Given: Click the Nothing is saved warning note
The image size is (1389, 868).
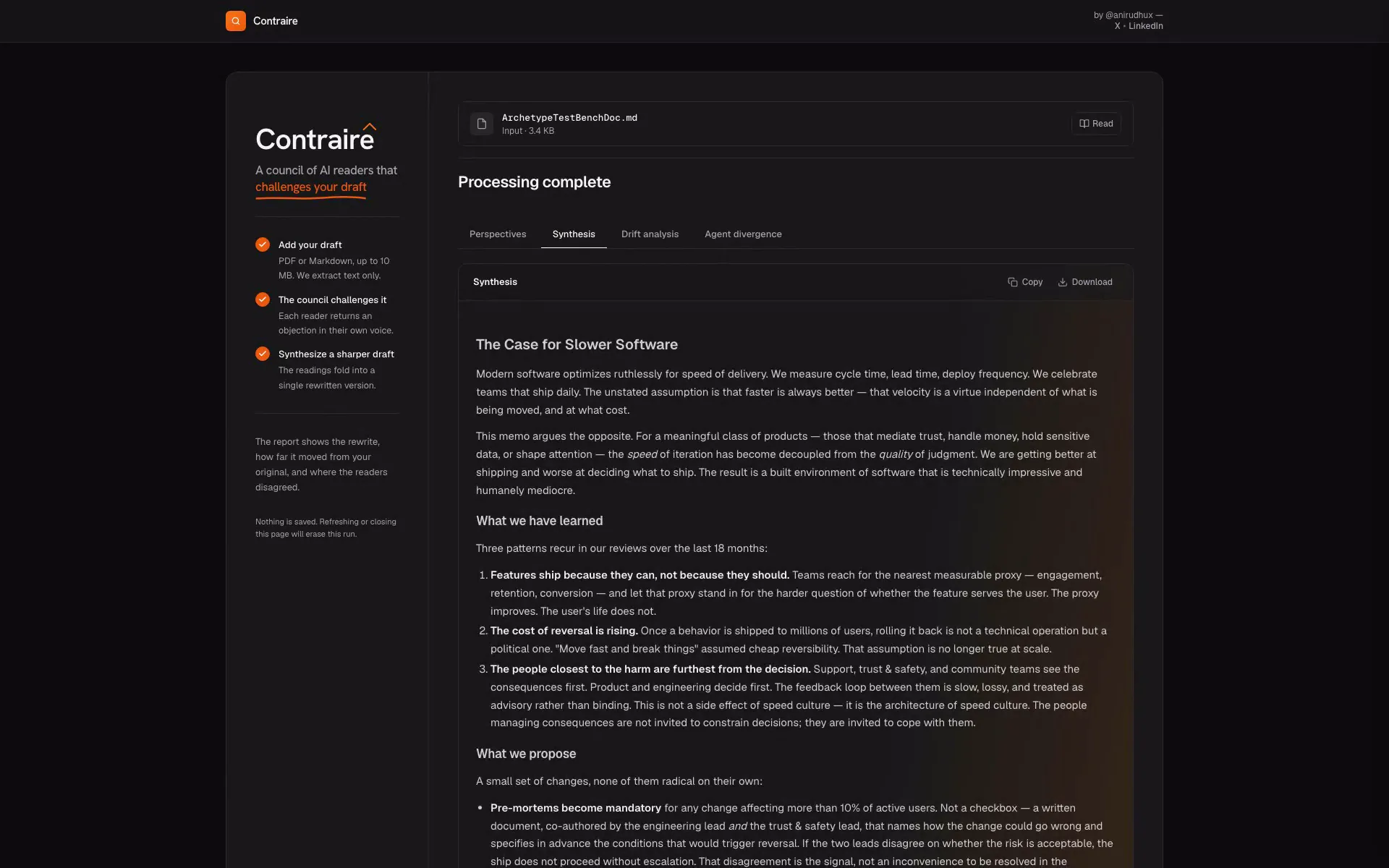Looking at the screenshot, I should pyautogui.click(x=326, y=528).
